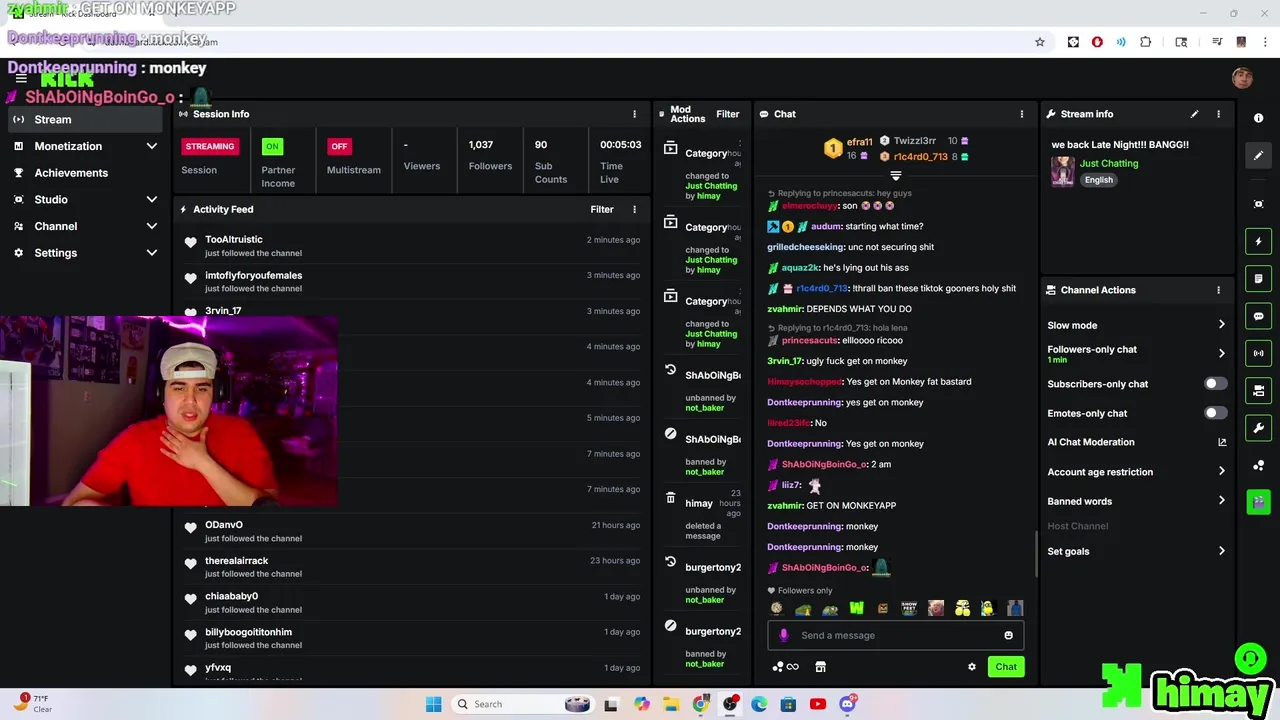Click the Just Chatting category link

1108,163
